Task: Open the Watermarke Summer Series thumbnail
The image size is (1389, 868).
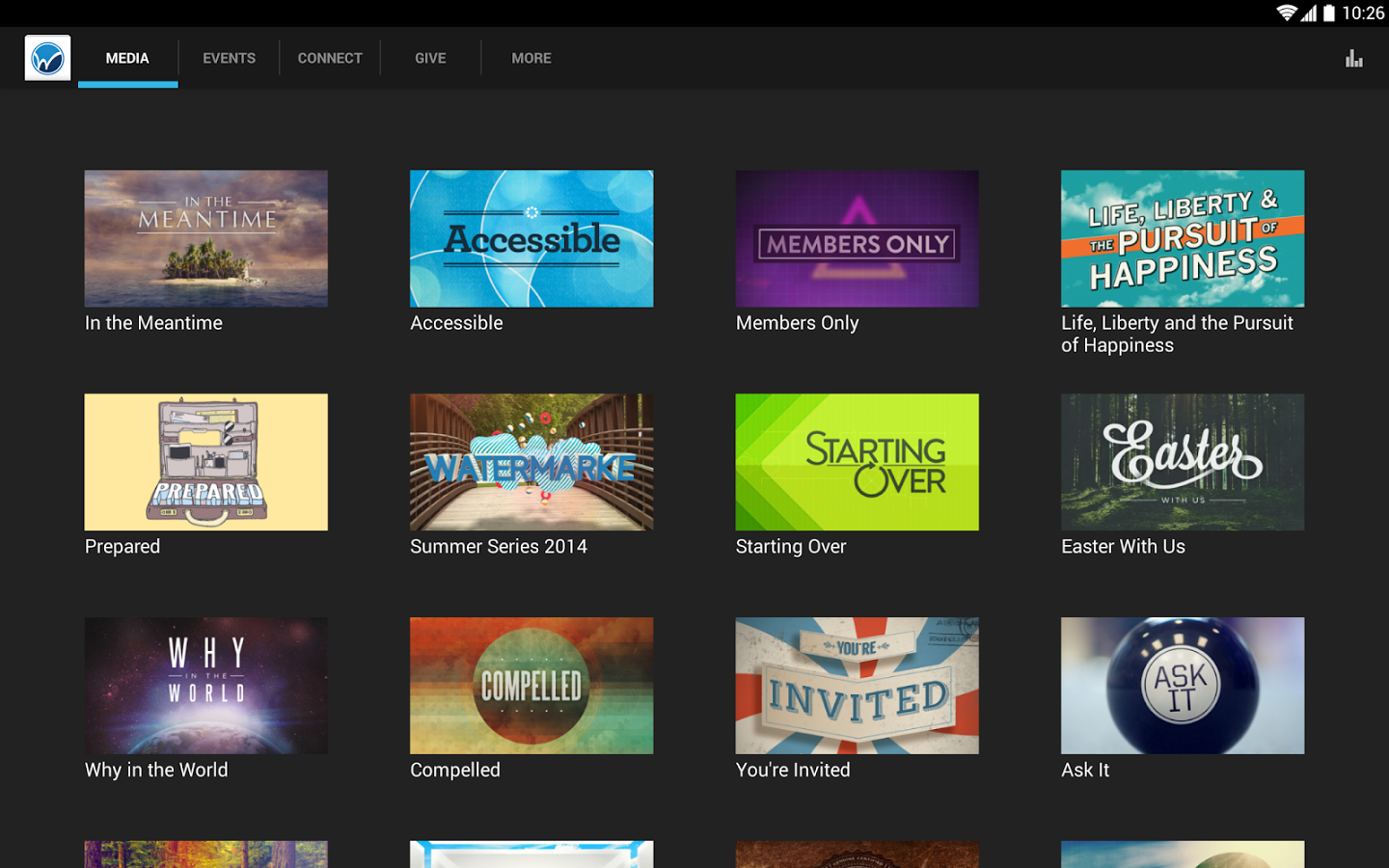Action: (531, 462)
